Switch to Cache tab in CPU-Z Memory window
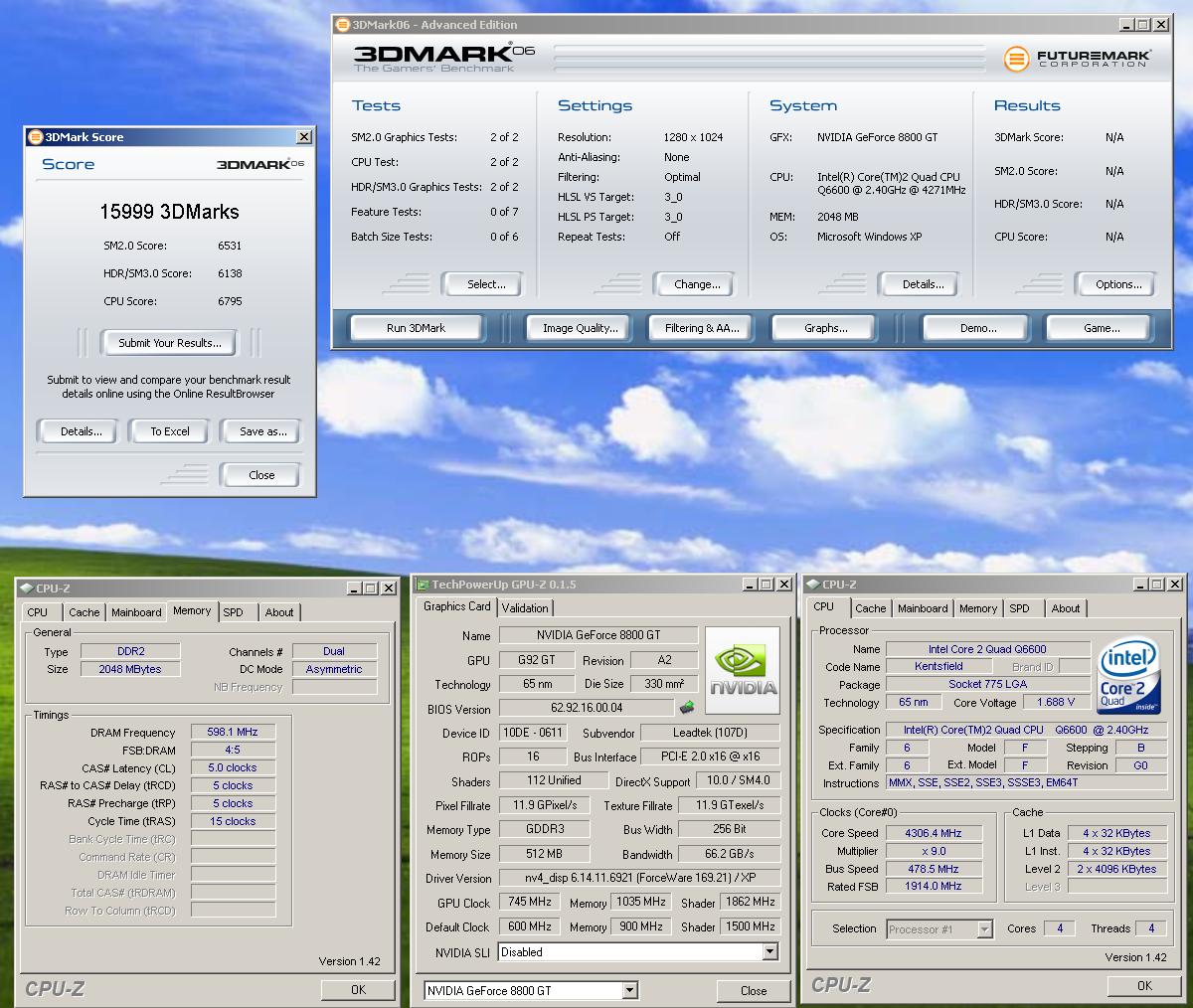 point(84,612)
